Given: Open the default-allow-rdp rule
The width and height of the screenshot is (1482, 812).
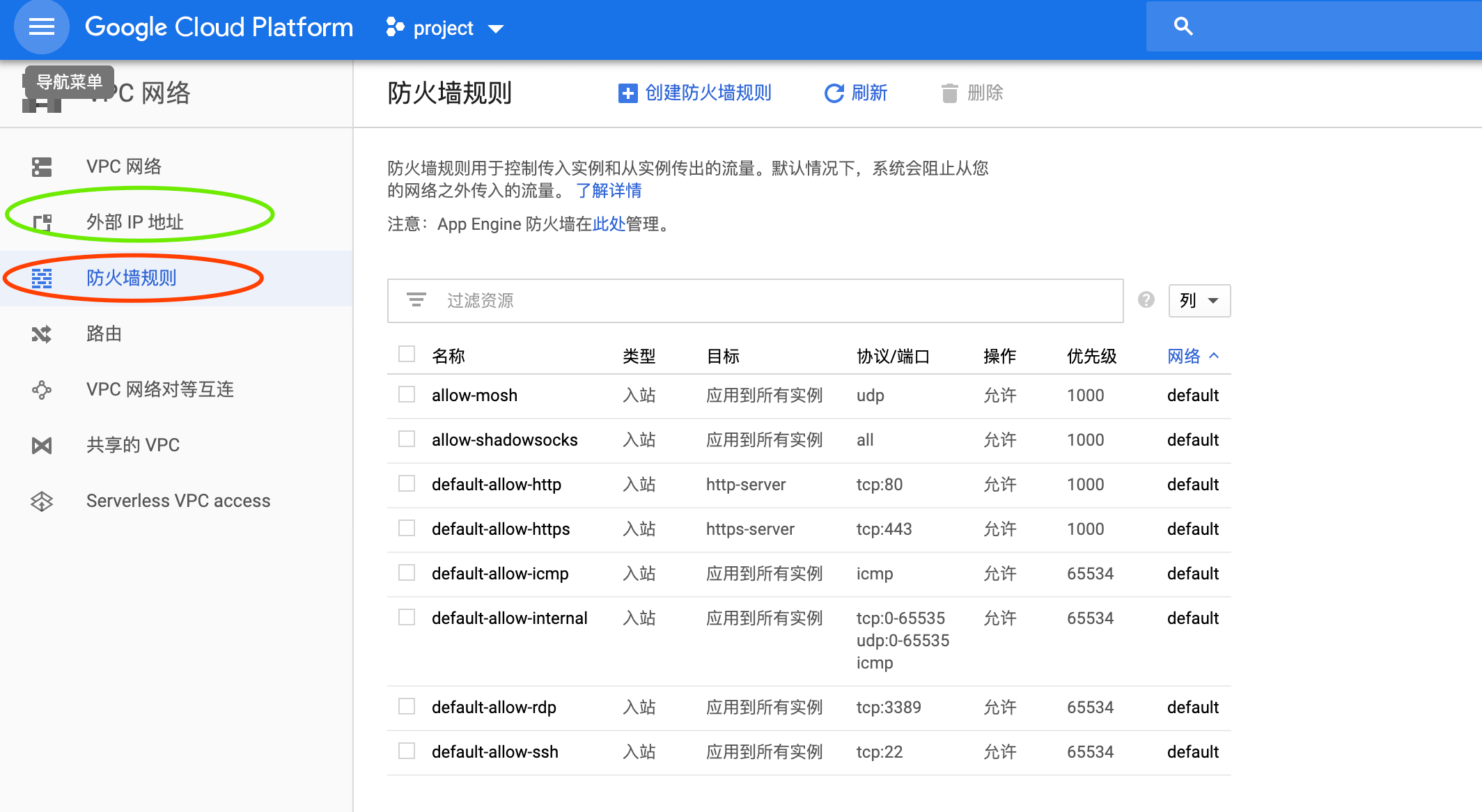Looking at the screenshot, I should click(494, 708).
